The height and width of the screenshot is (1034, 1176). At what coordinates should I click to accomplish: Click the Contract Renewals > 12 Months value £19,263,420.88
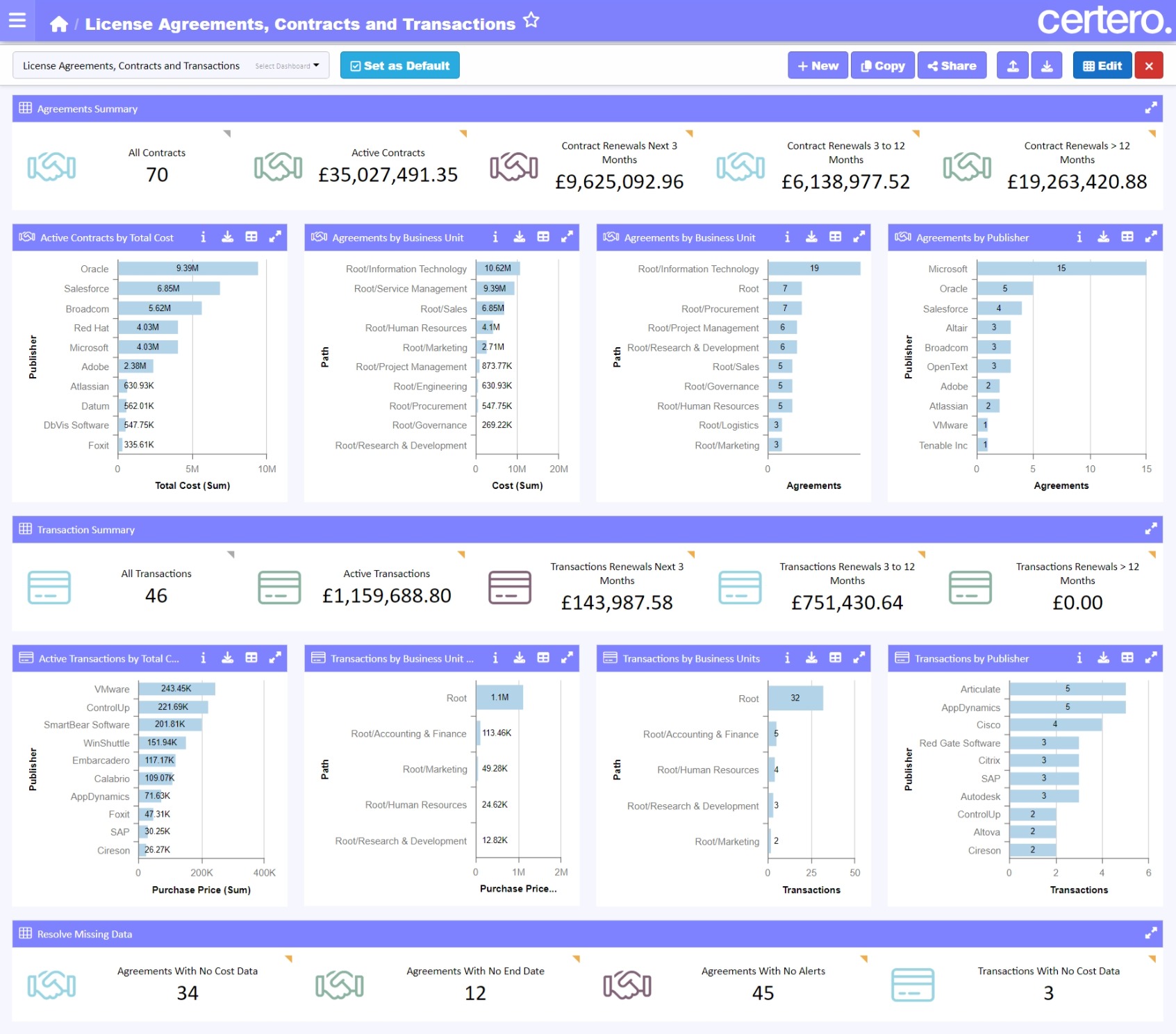pos(1077,182)
